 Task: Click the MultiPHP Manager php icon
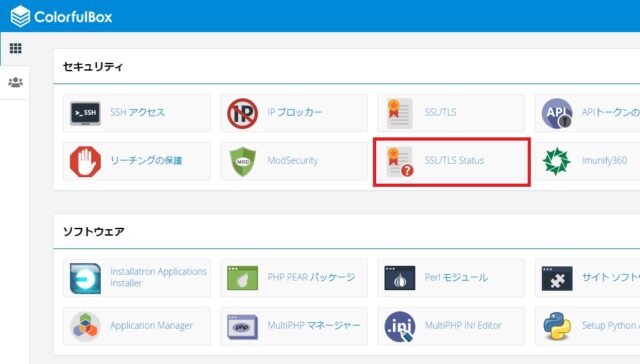[x=242, y=326]
